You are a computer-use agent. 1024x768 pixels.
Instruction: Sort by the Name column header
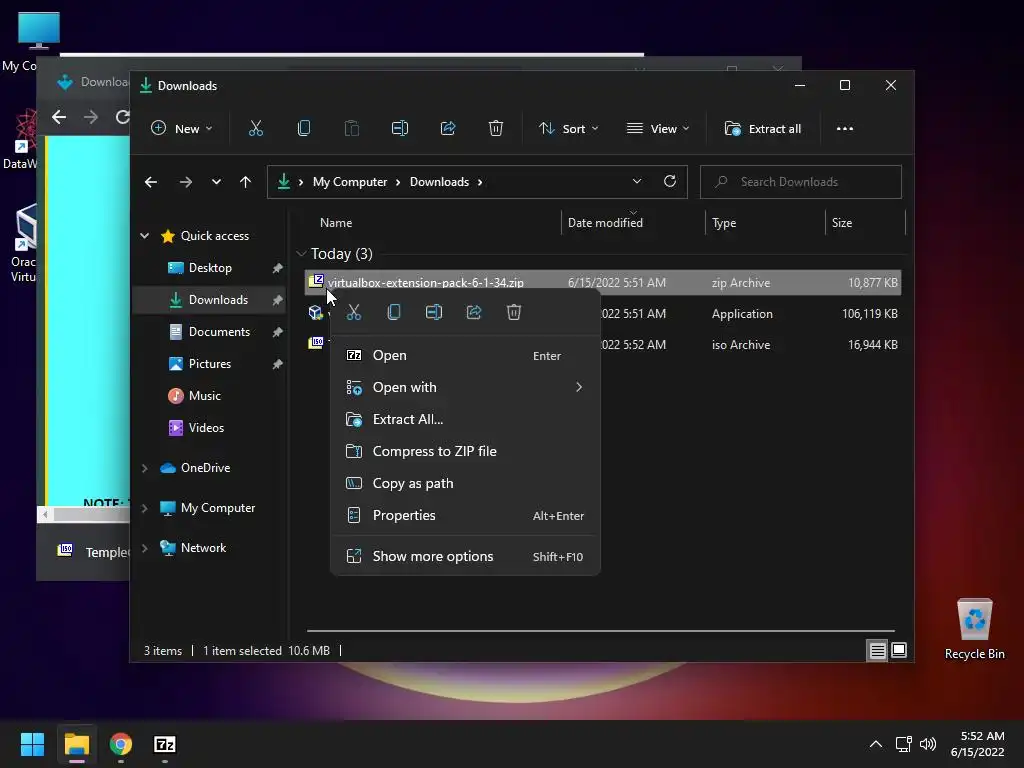click(x=336, y=223)
